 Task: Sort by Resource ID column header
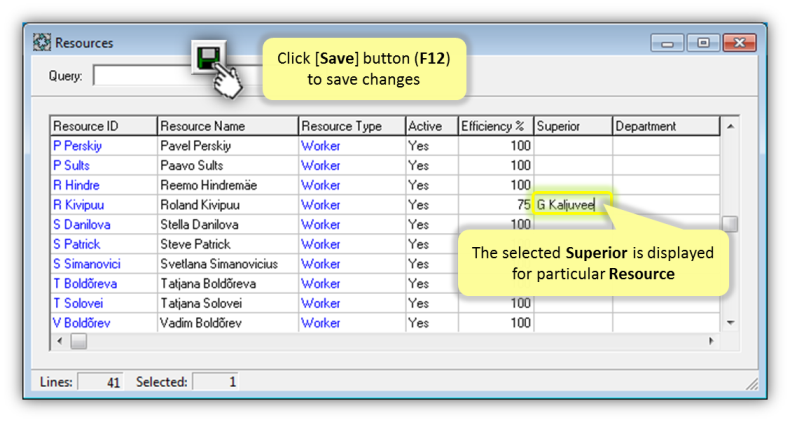coord(103,126)
